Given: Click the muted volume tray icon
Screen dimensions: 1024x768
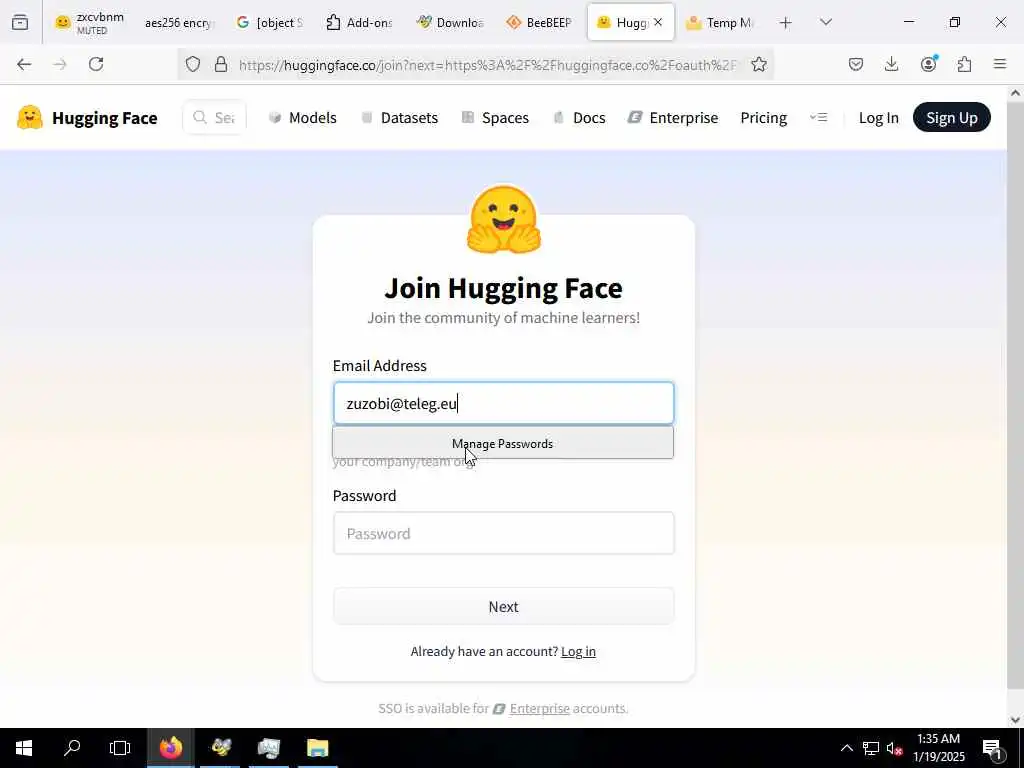Looking at the screenshot, I should (895, 748).
